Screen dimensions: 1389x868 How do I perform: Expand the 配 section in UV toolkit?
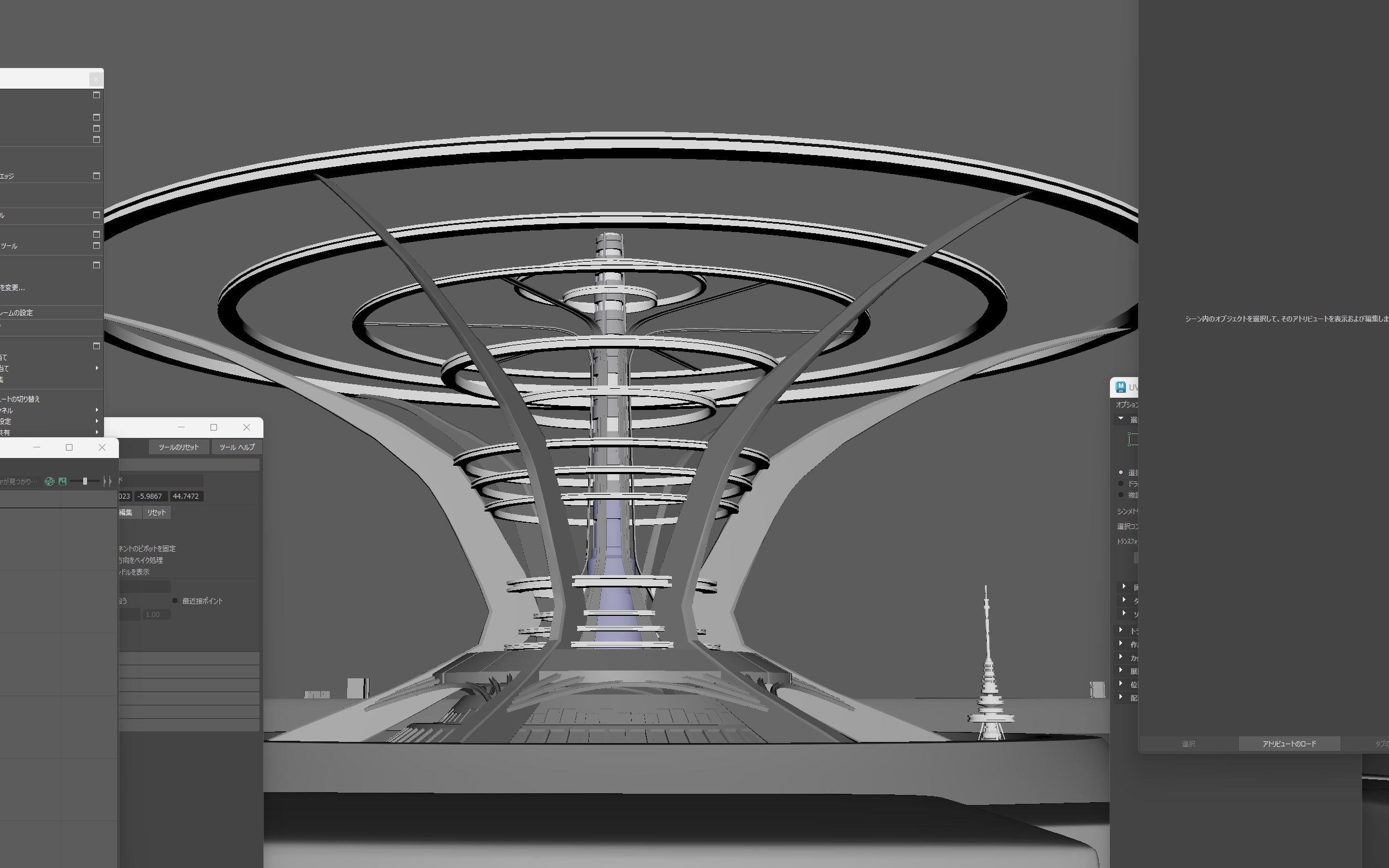click(1121, 697)
